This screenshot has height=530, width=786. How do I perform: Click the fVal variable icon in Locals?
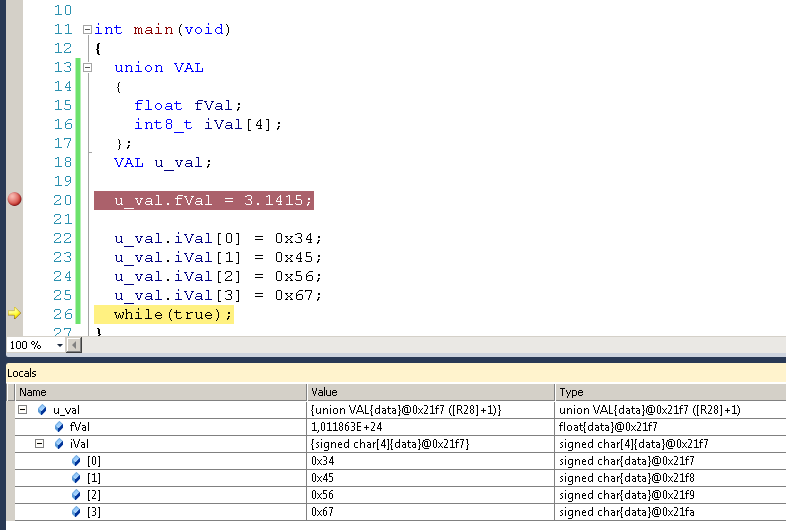[x=59, y=427]
